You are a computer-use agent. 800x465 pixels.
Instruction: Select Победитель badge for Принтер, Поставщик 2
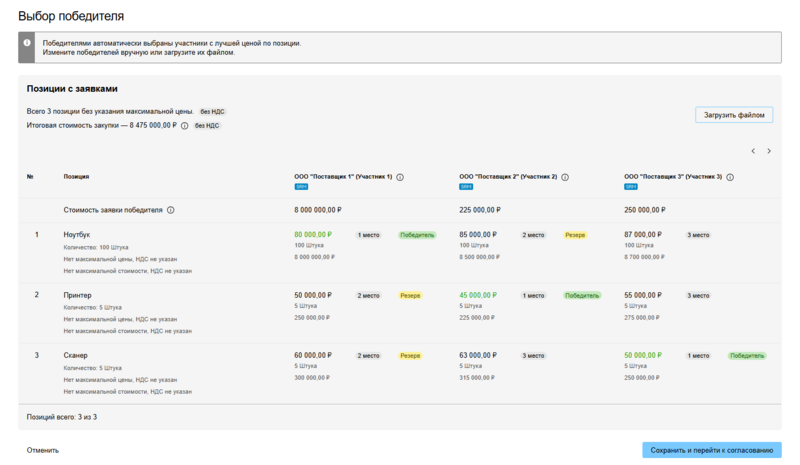click(582, 296)
